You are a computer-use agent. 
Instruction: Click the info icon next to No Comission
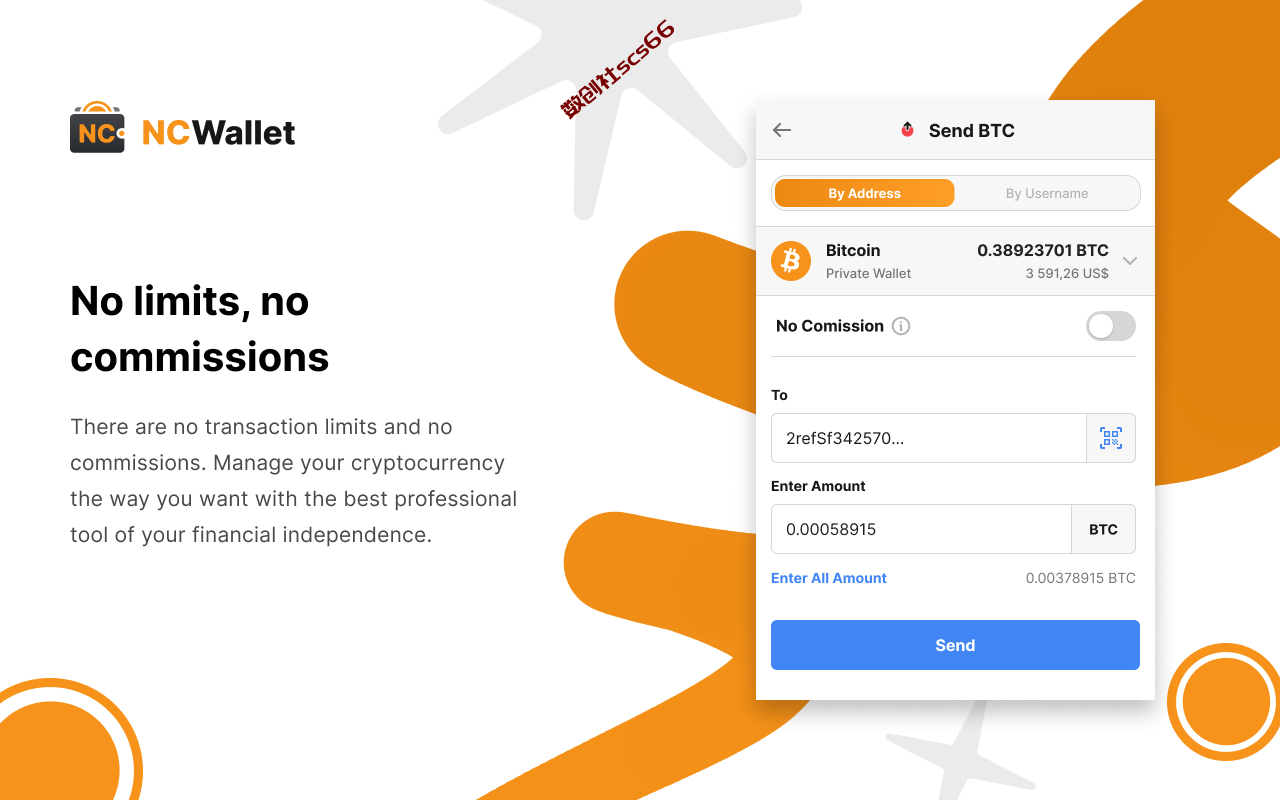pos(901,326)
